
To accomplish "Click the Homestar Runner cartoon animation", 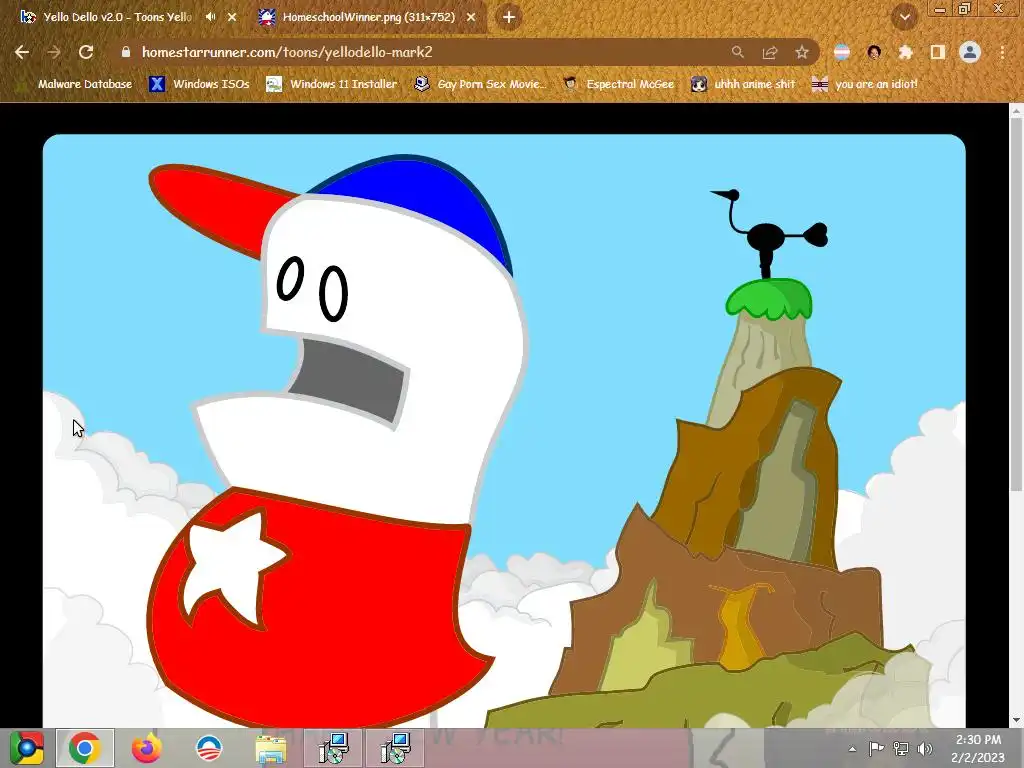I will [504, 431].
